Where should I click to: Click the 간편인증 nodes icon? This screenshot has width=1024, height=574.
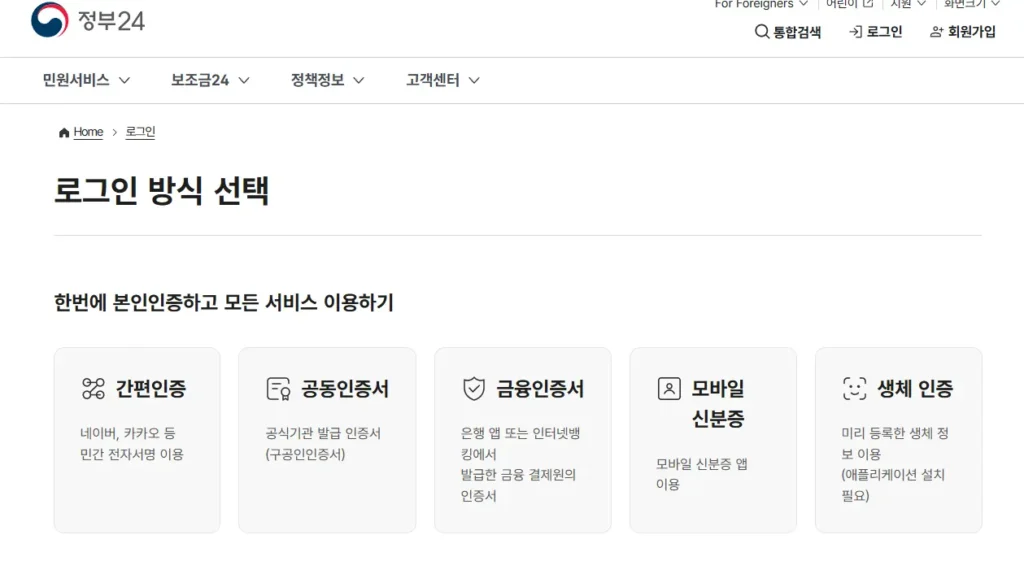pos(93,389)
